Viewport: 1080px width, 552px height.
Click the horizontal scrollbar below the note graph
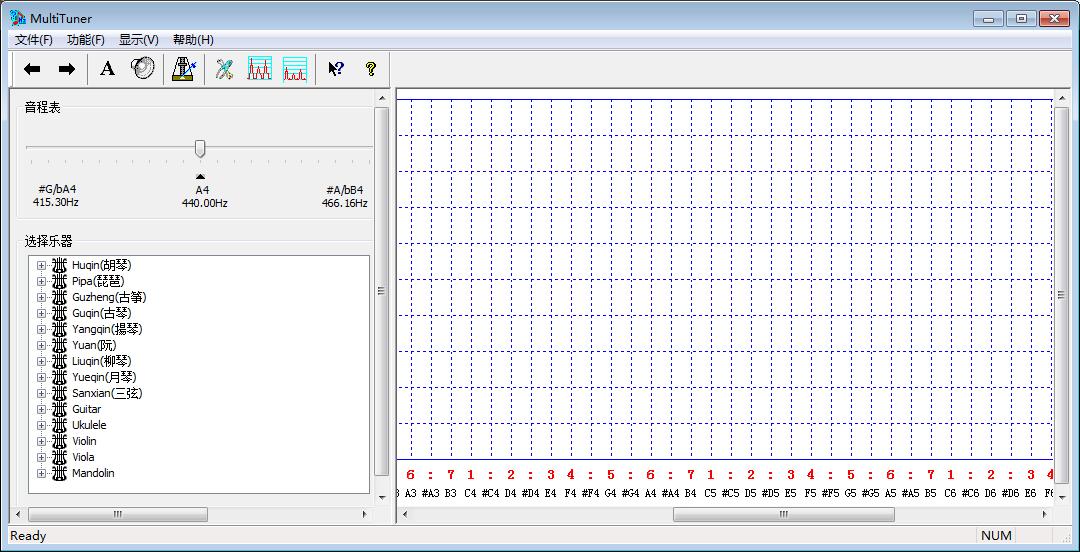[783, 514]
